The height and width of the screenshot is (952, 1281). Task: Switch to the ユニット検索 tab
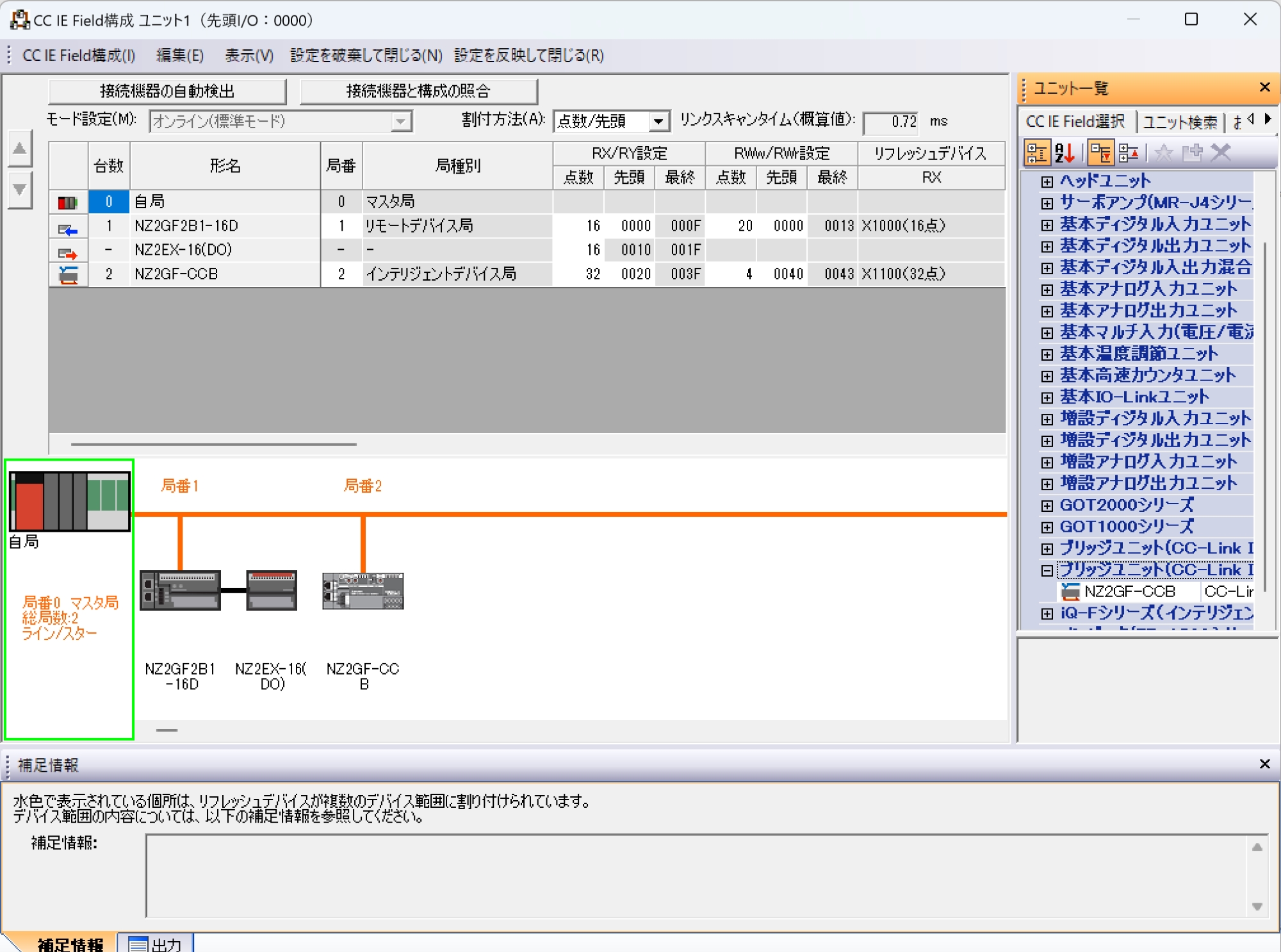(1179, 122)
